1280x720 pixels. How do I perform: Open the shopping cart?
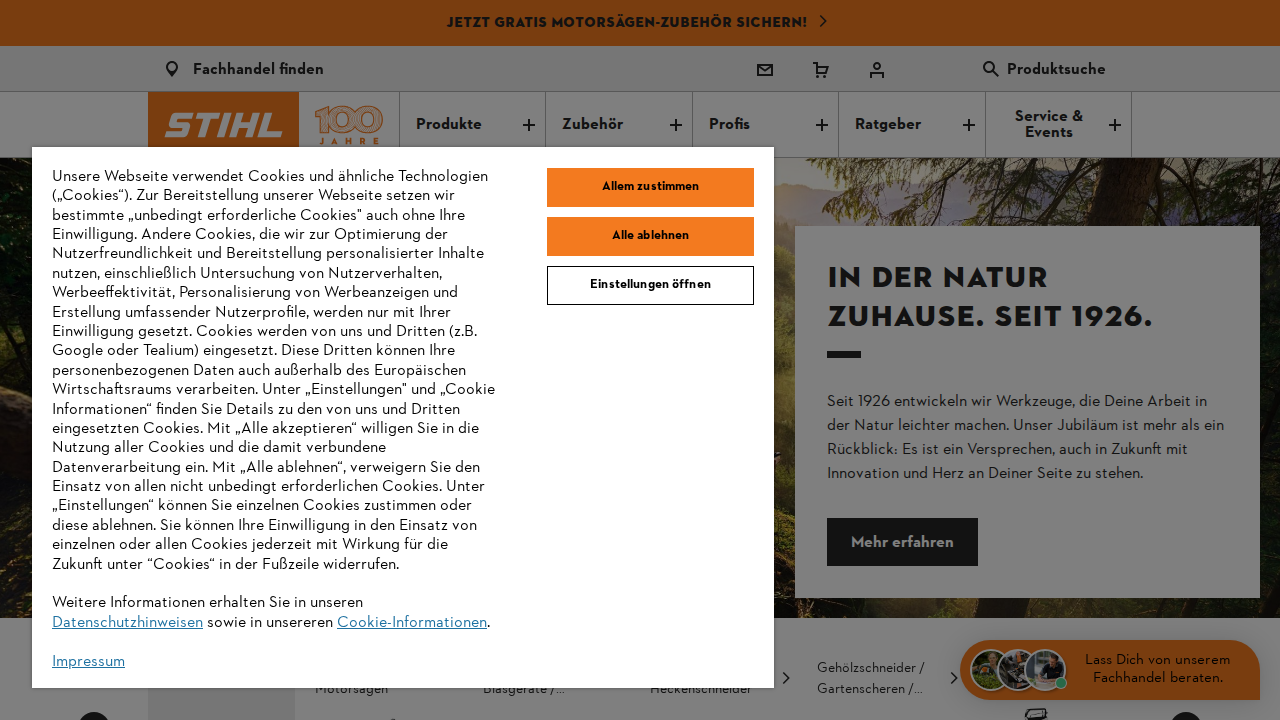coord(820,69)
